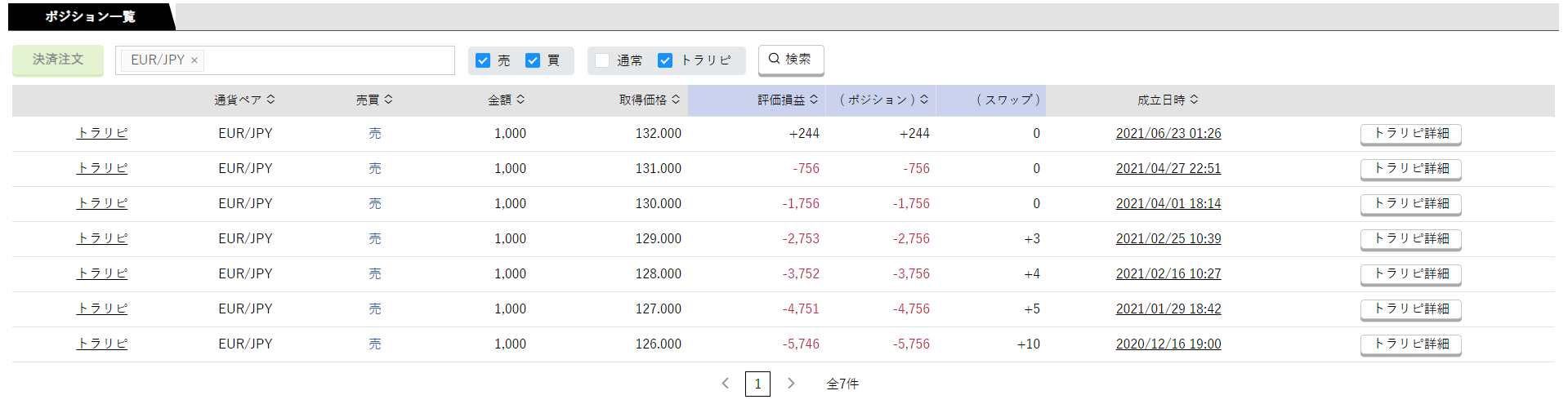The image size is (1568, 404).
Task: Disable the トラリピ filter checkbox
Action: pos(665,60)
